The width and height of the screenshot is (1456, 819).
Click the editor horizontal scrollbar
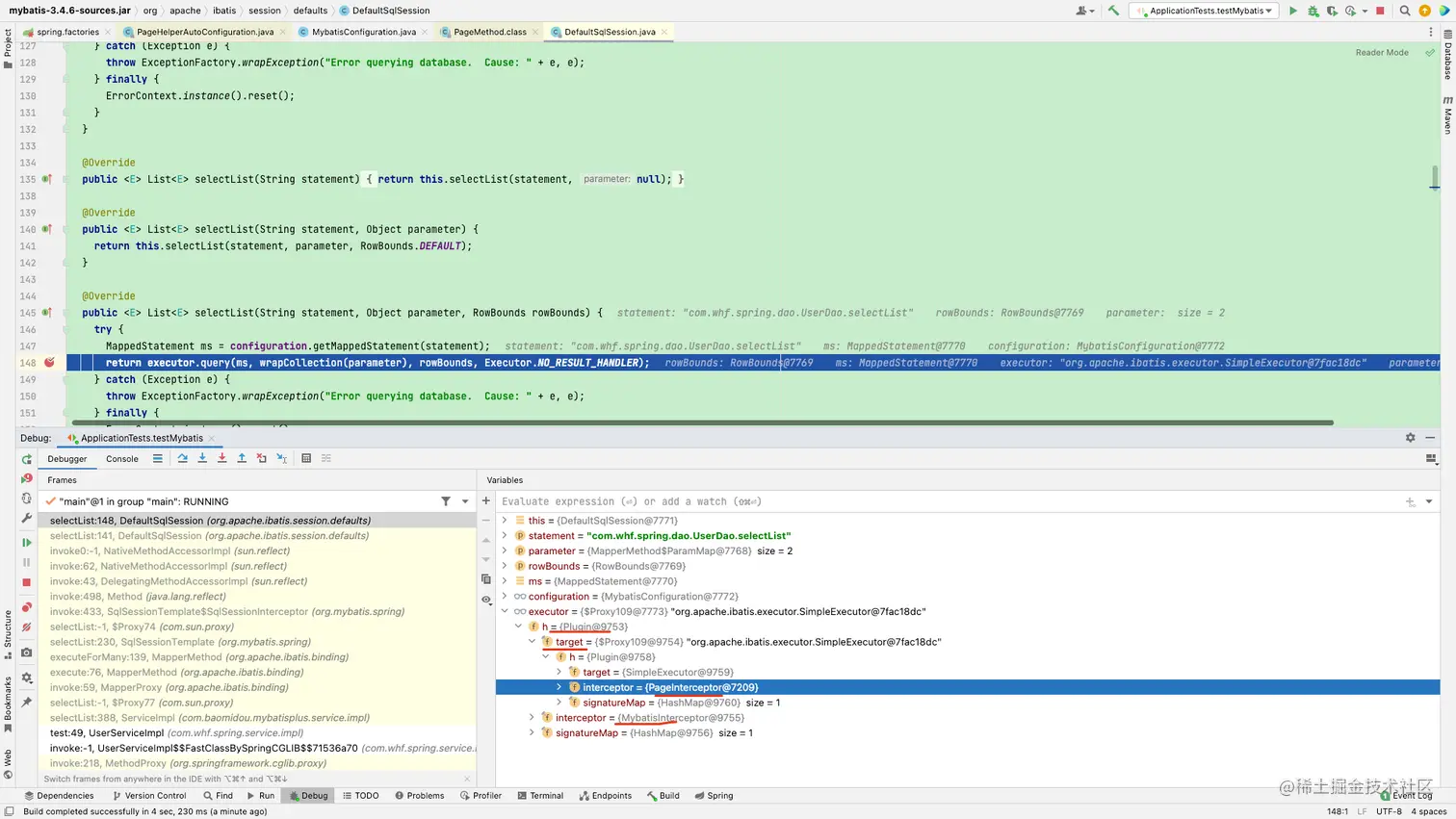point(703,422)
